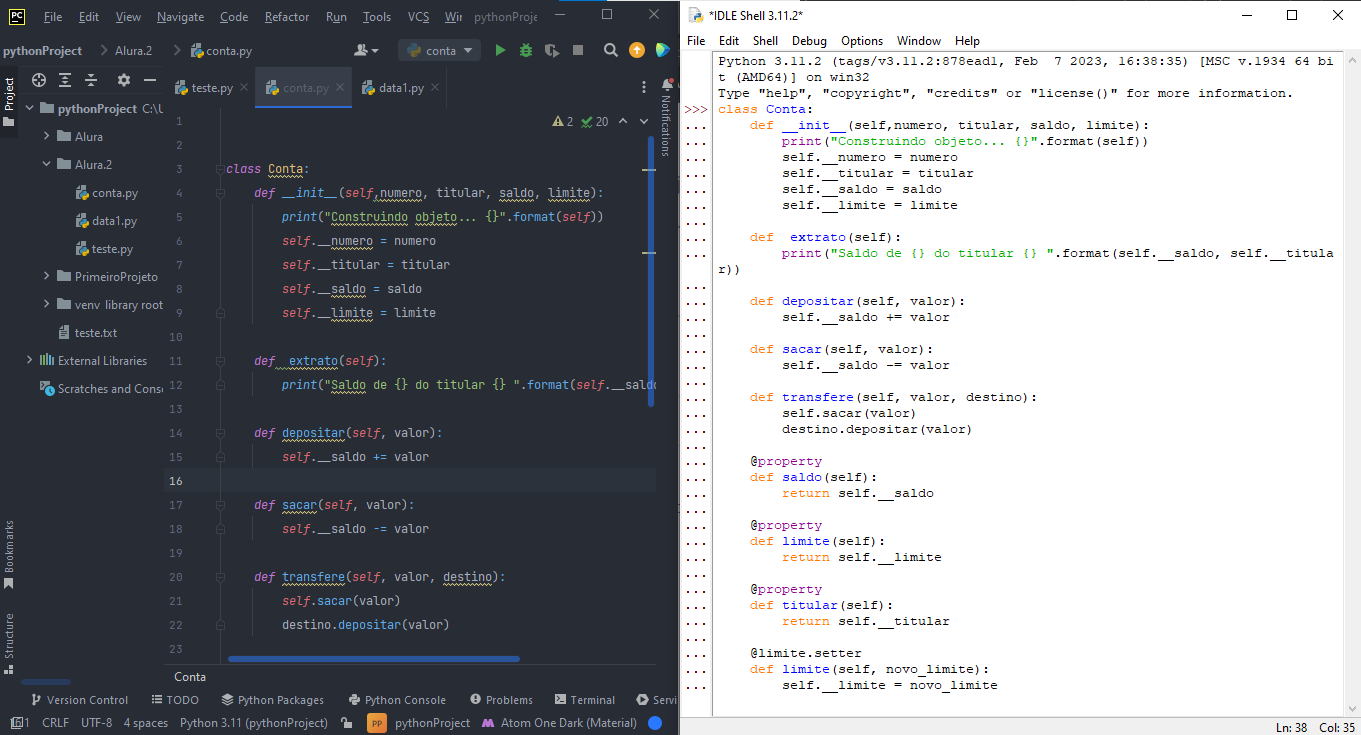The width and height of the screenshot is (1361, 735).
Task: Click the editor horizontal scrollbar thumb
Action: 374,659
